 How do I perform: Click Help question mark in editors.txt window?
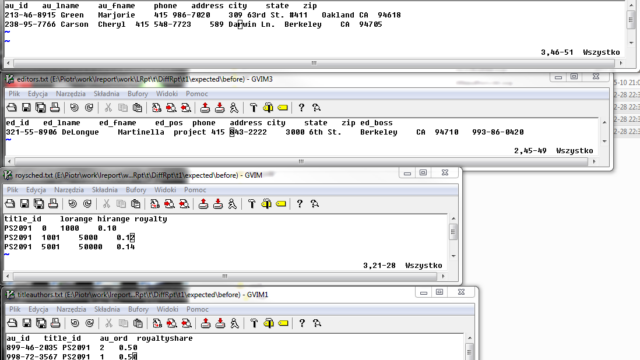pos(301,108)
